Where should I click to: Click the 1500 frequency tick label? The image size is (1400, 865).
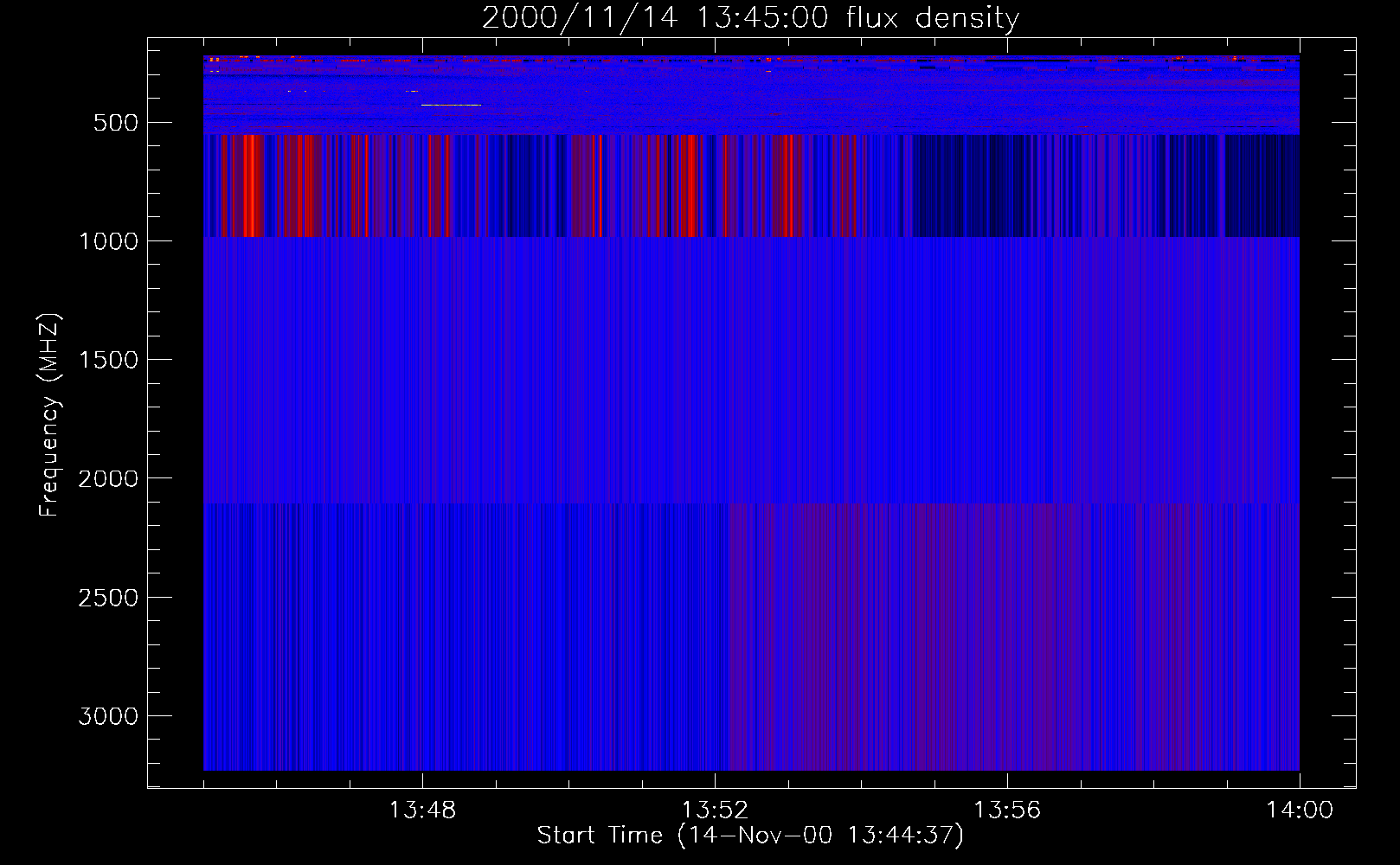[108, 360]
